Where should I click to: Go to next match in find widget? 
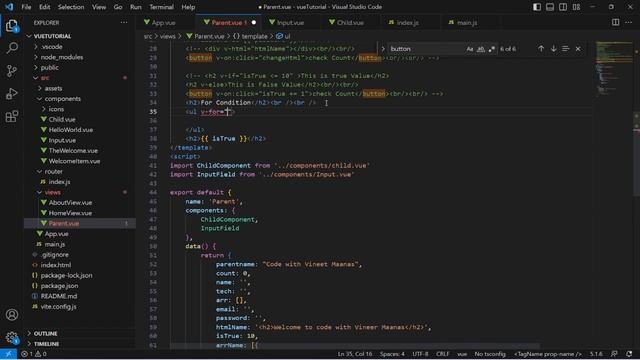(553, 49)
